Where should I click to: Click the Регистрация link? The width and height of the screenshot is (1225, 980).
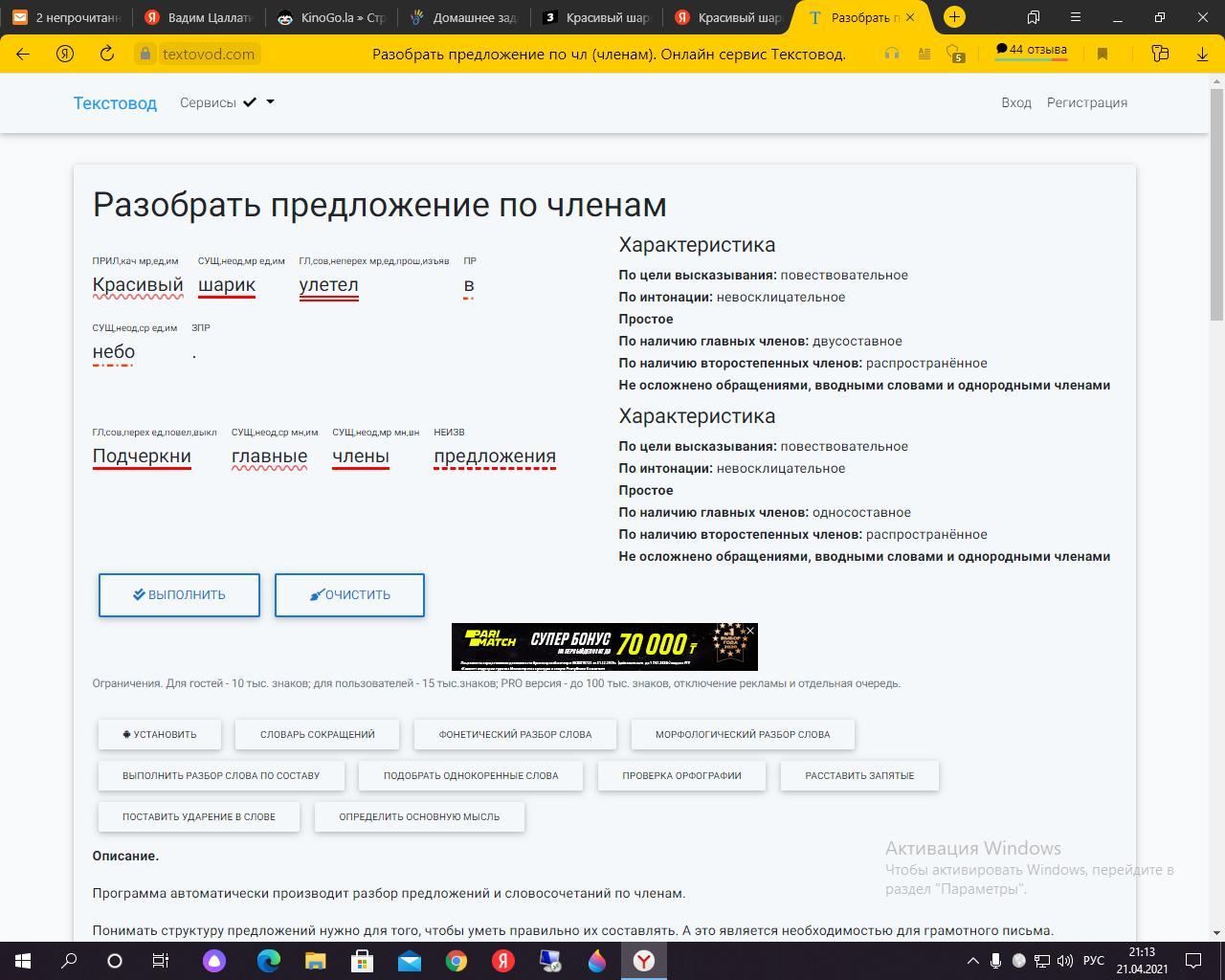pyautogui.click(x=1087, y=102)
